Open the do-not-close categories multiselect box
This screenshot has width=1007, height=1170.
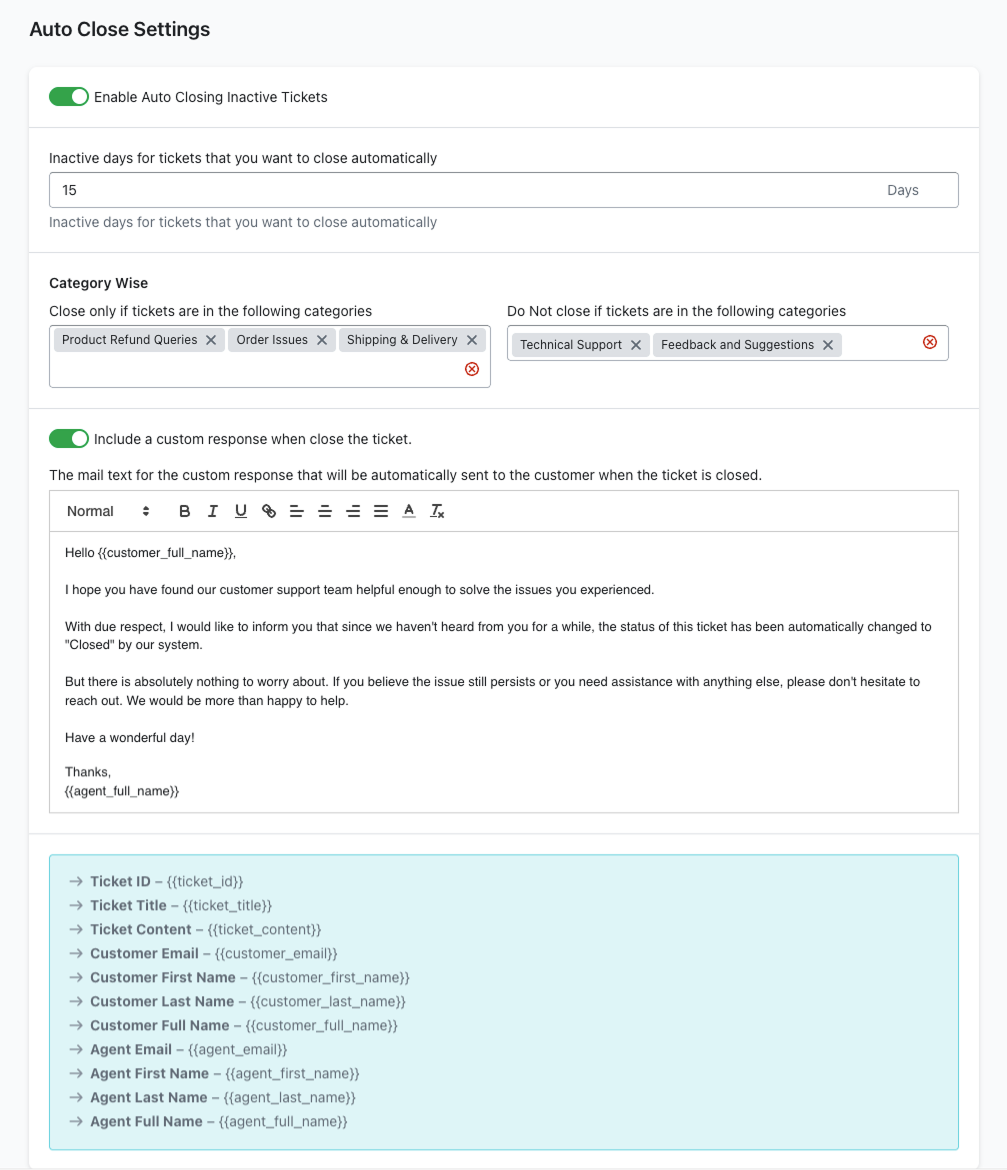(x=880, y=344)
